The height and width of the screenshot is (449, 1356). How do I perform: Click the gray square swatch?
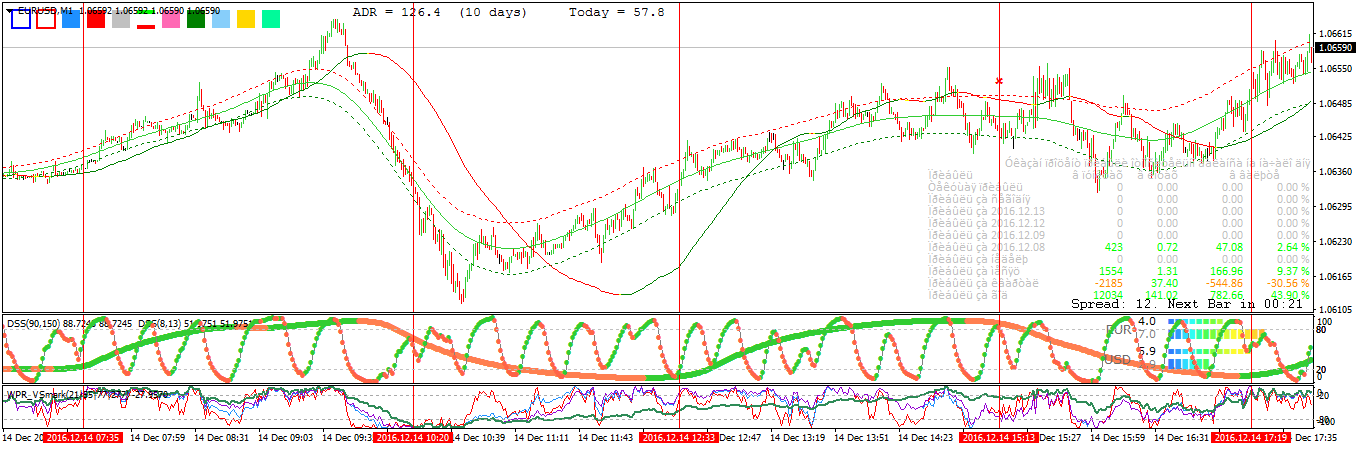[121, 19]
